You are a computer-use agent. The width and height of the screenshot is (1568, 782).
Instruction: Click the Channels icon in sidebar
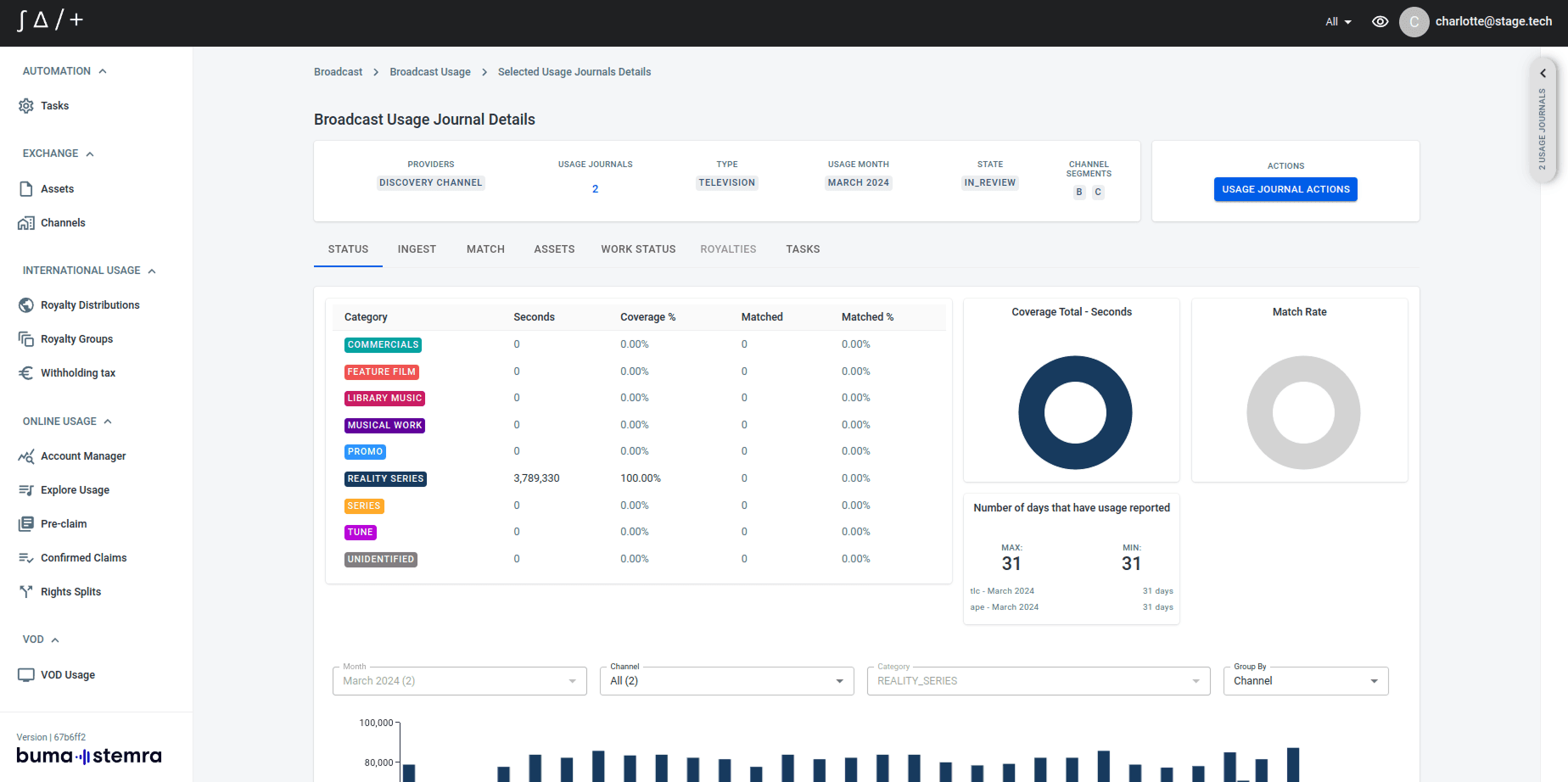tap(26, 223)
